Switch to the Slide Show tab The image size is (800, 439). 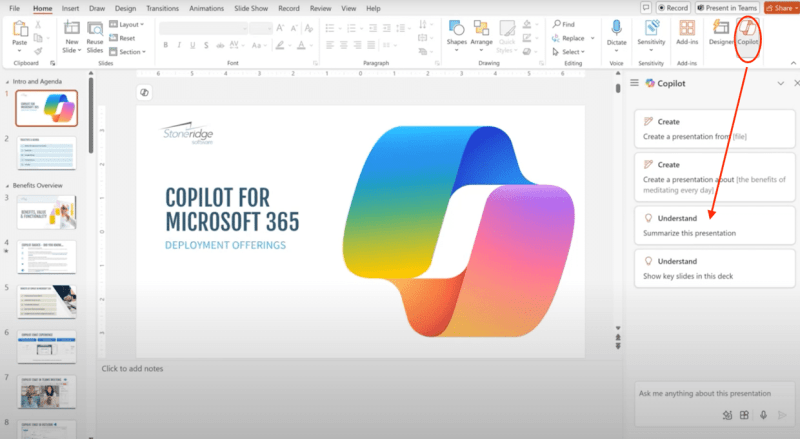click(x=251, y=8)
